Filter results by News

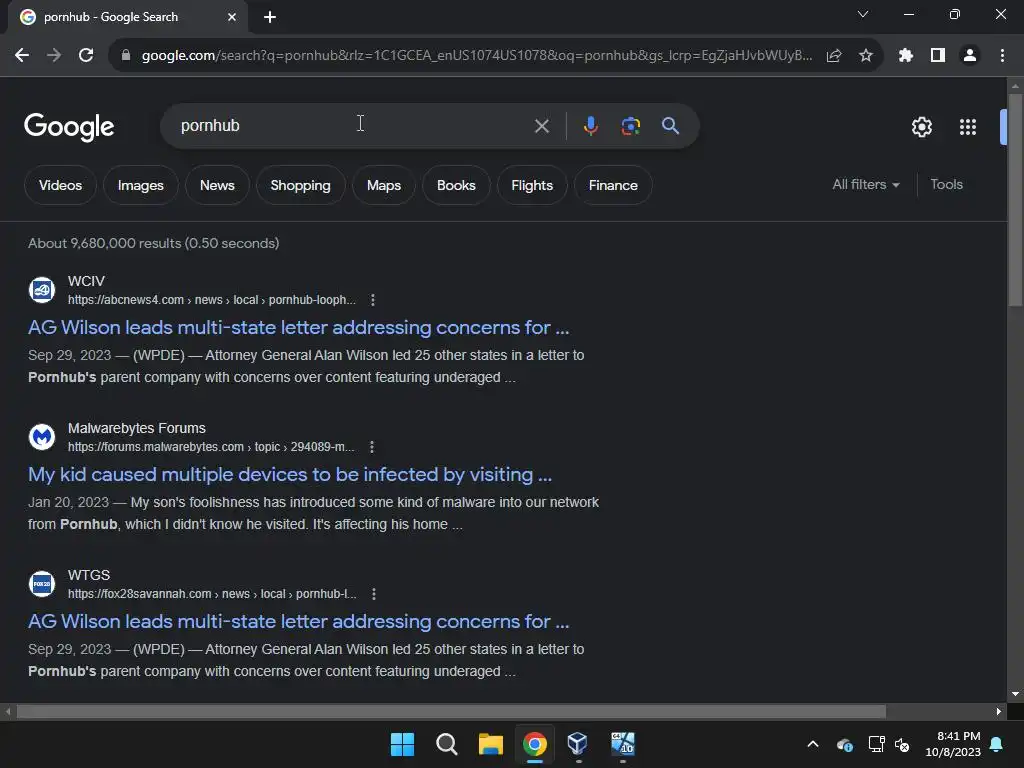(x=217, y=185)
